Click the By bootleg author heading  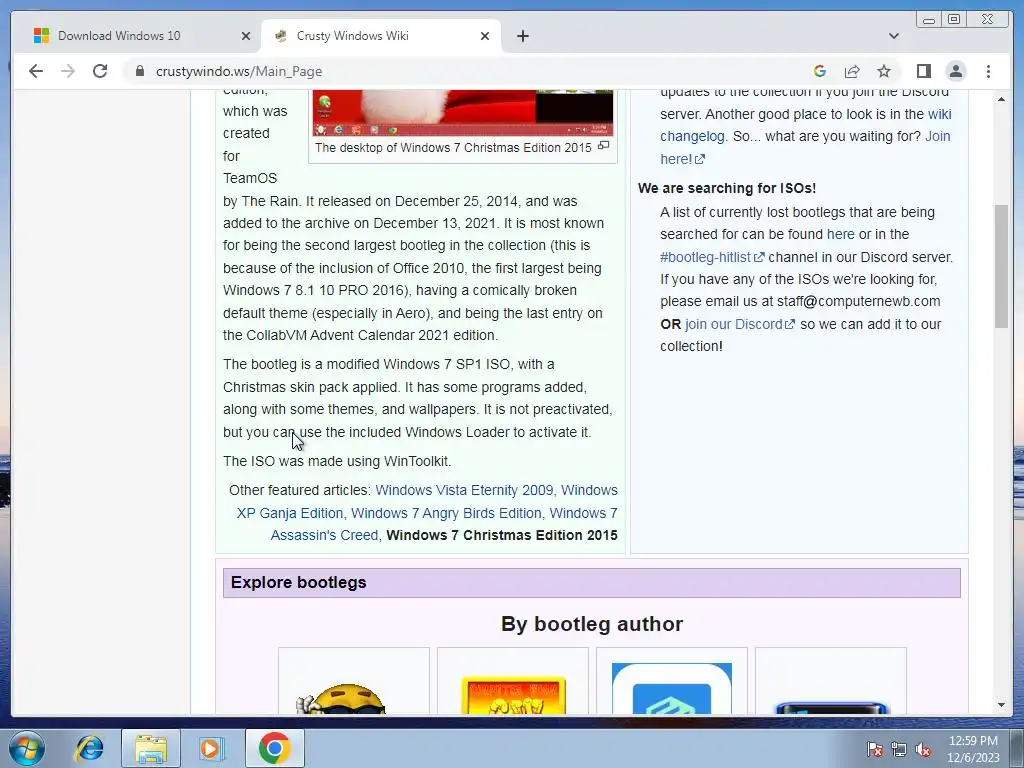click(x=592, y=624)
